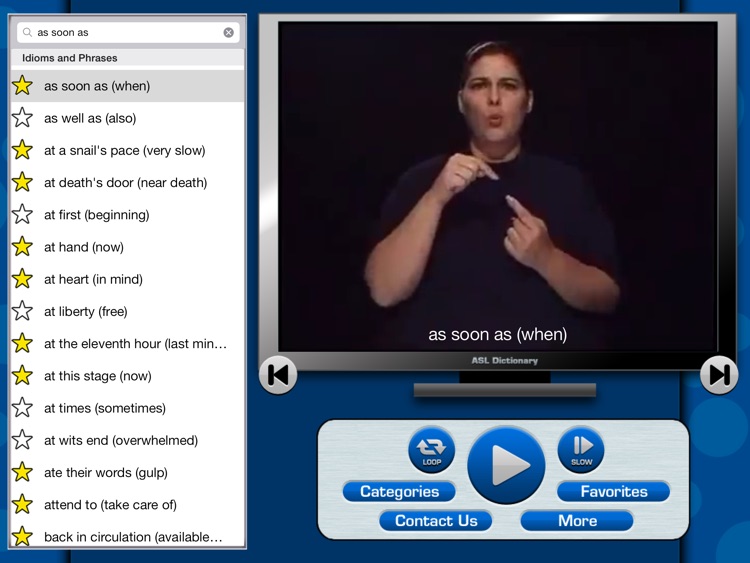The image size is (750, 563).
Task: Toggle favorite star for 'as well as (also)'
Action: [22, 118]
